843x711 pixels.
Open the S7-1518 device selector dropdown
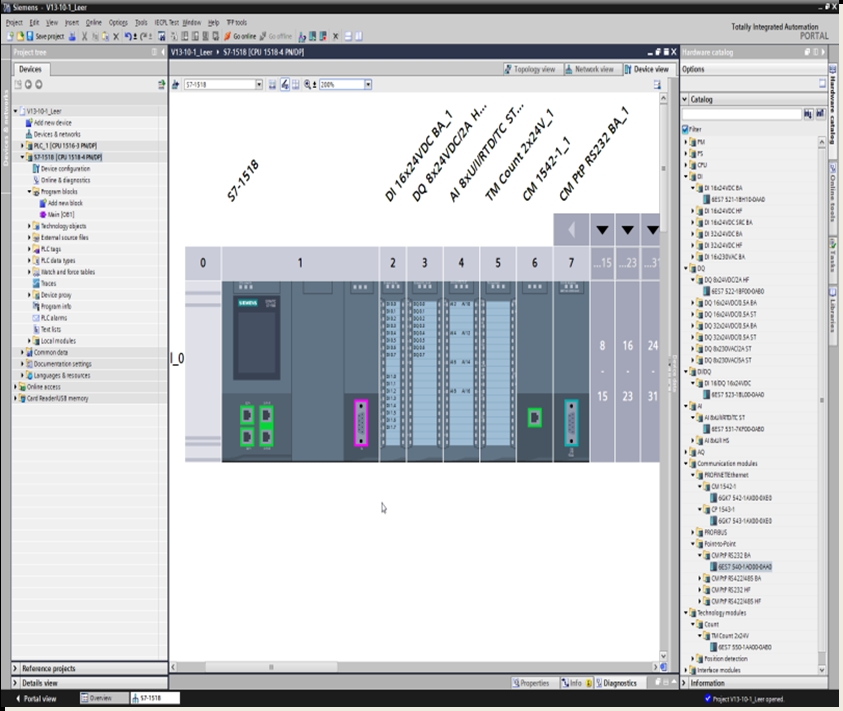[x=259, y=84]
